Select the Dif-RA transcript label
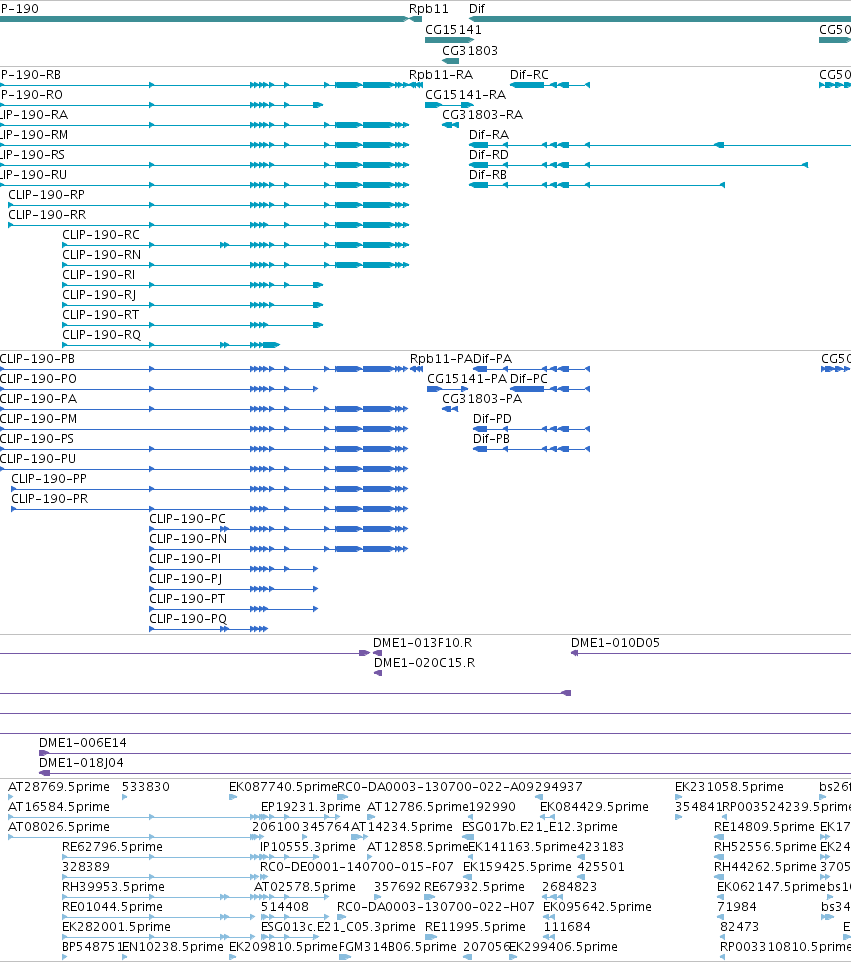The width and height of the screenshot is (851, 962). pyautogui.click(x=489, y=134)
